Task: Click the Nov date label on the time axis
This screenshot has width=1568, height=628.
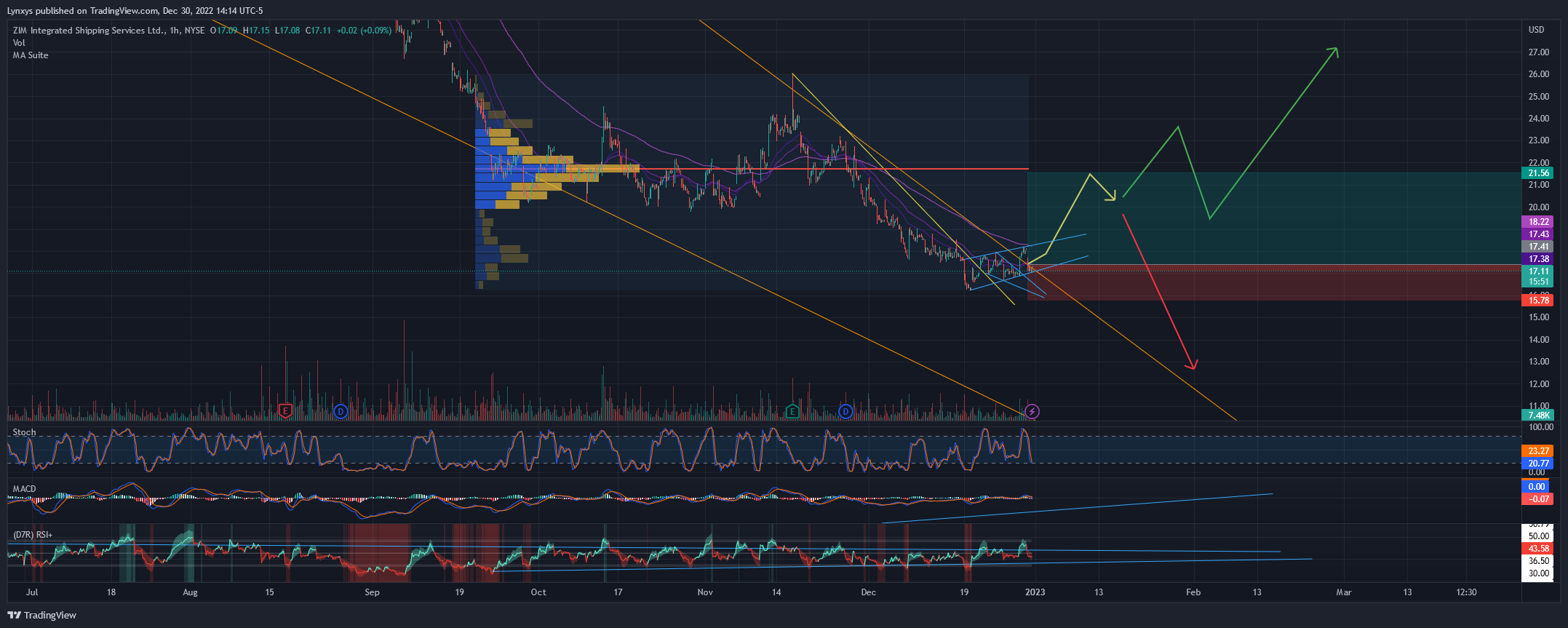Action: point(705,592)
